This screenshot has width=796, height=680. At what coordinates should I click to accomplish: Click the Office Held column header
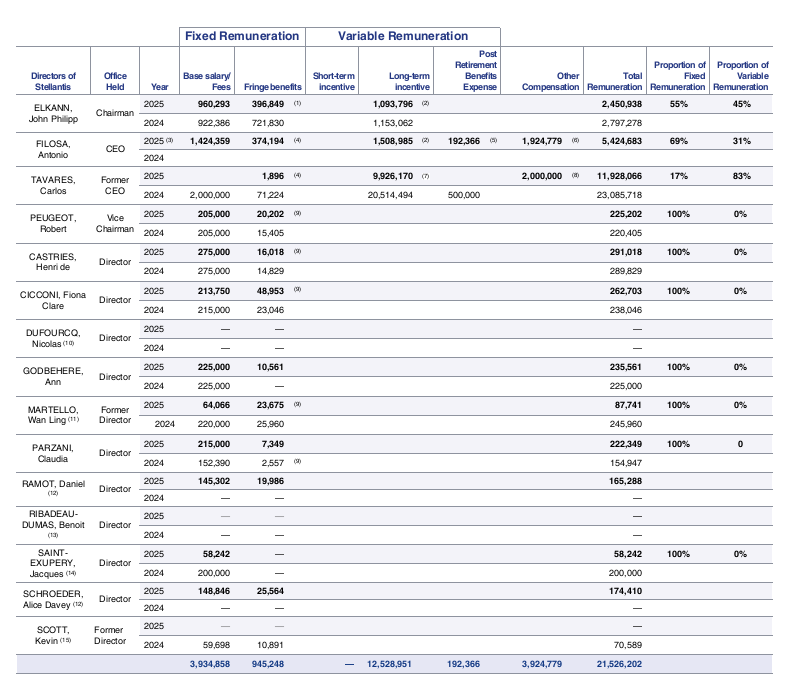coord(115,81)
